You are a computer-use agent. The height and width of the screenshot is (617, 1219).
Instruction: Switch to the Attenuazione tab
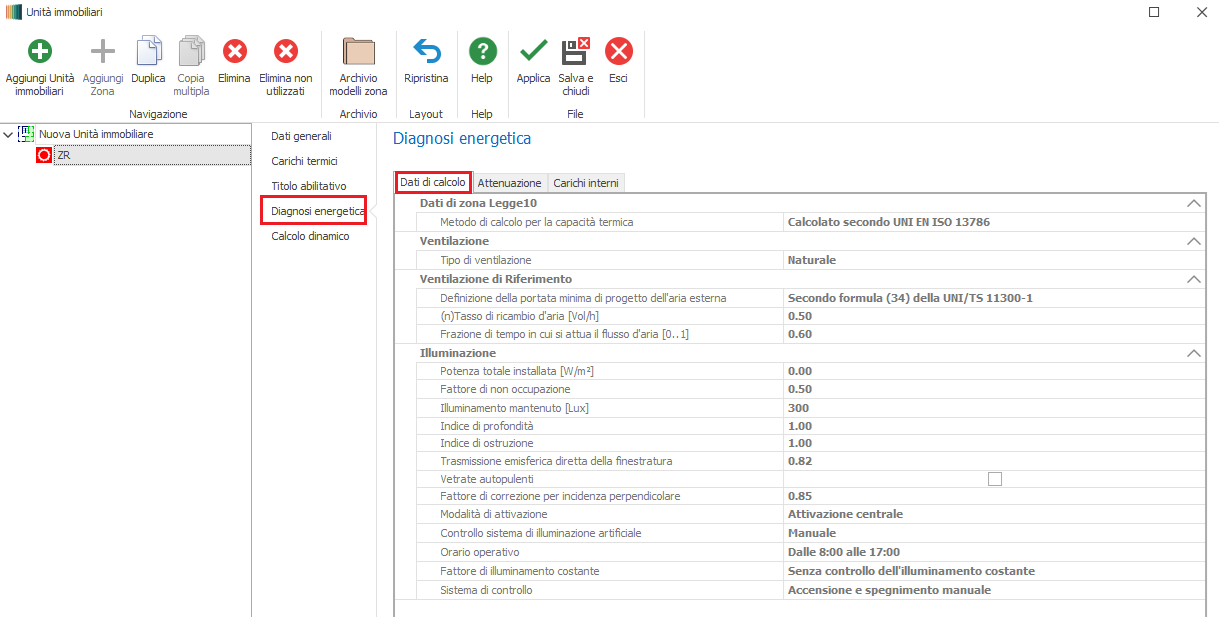pos(509,183)
